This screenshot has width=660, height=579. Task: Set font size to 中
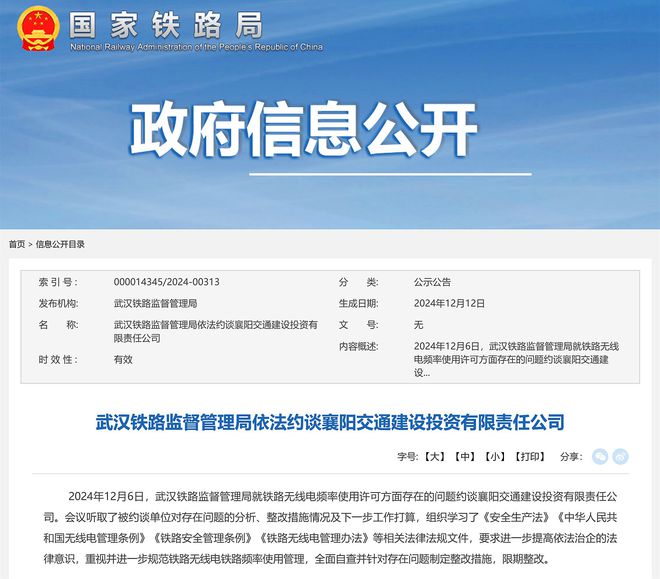pos(465,457)
